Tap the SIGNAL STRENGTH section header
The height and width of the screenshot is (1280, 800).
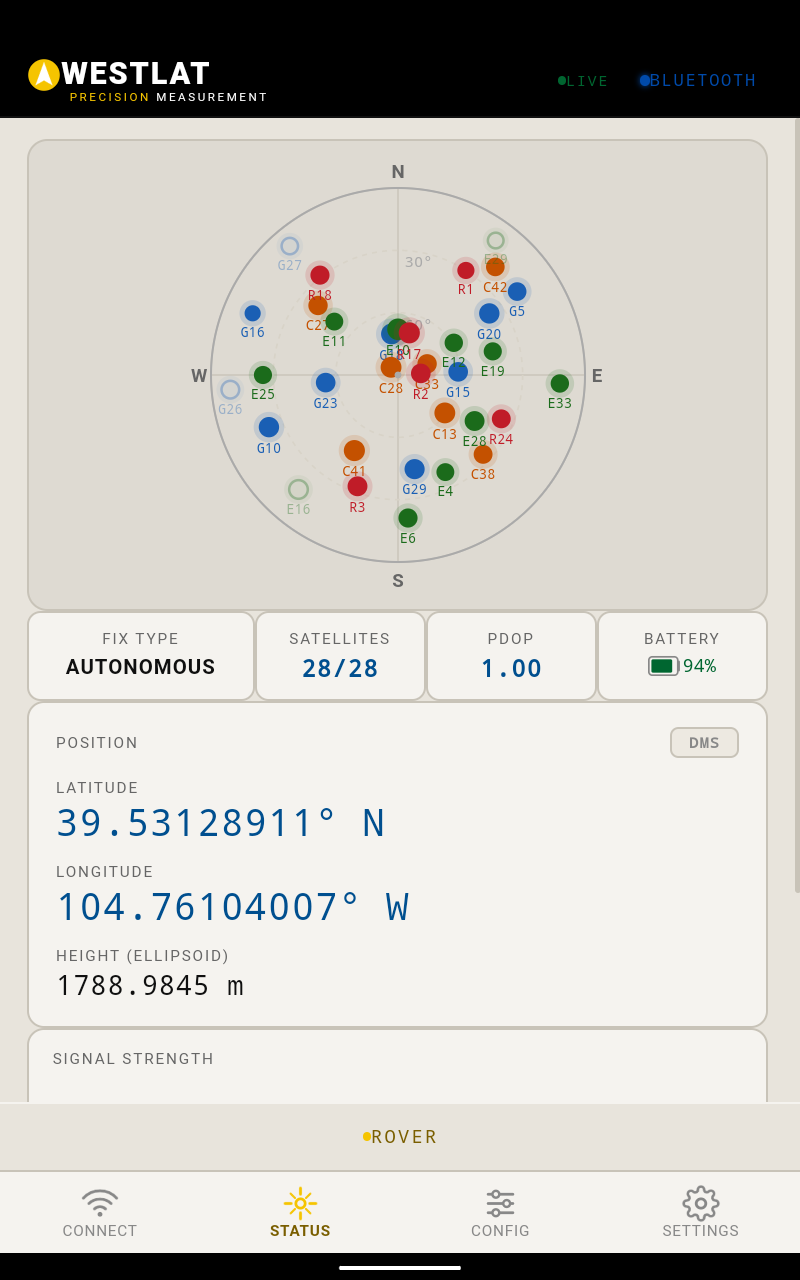[x=134, y=1059]
